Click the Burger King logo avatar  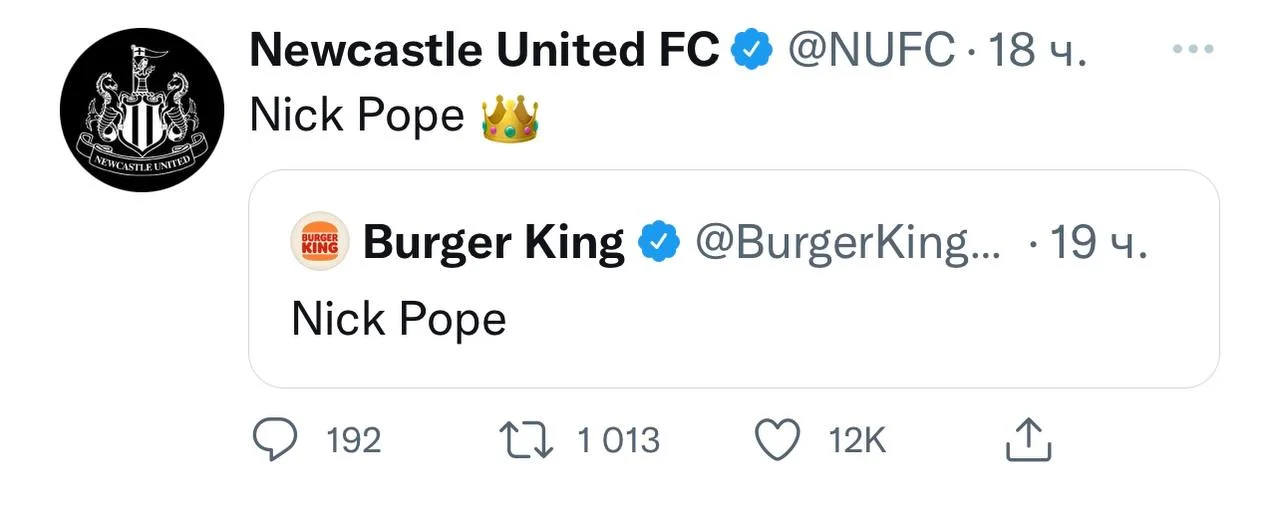[x=320, y=242]
